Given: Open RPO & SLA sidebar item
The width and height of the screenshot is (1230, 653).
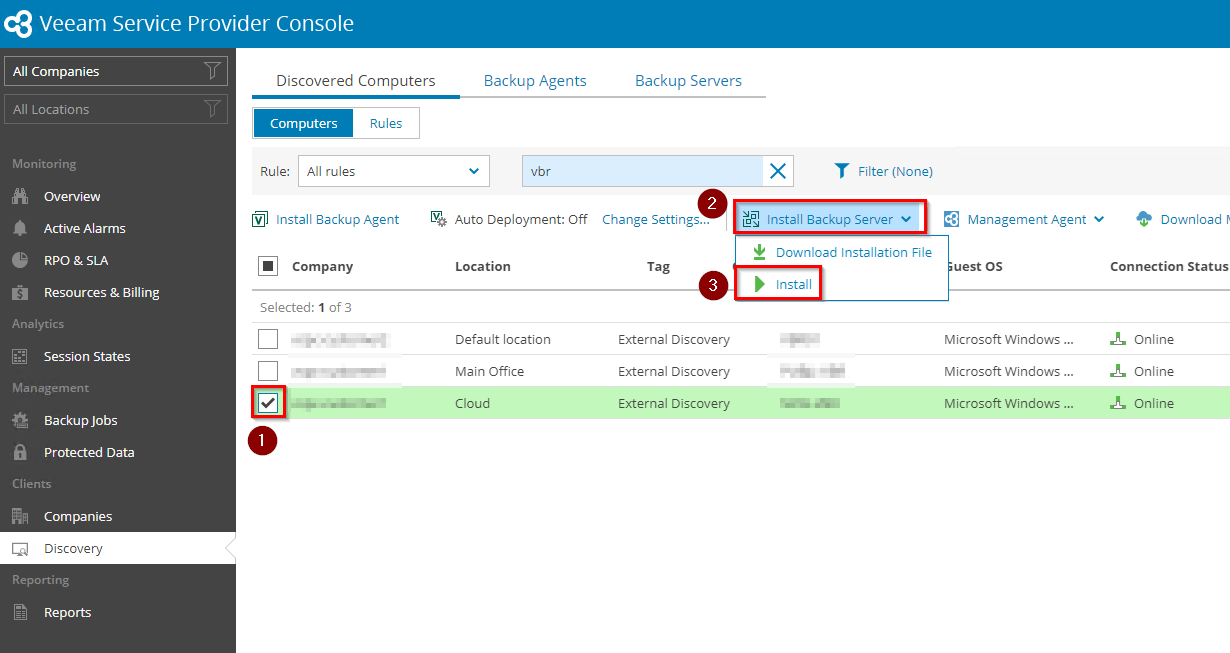Looking at the screenshot, I should coord(75,260).
